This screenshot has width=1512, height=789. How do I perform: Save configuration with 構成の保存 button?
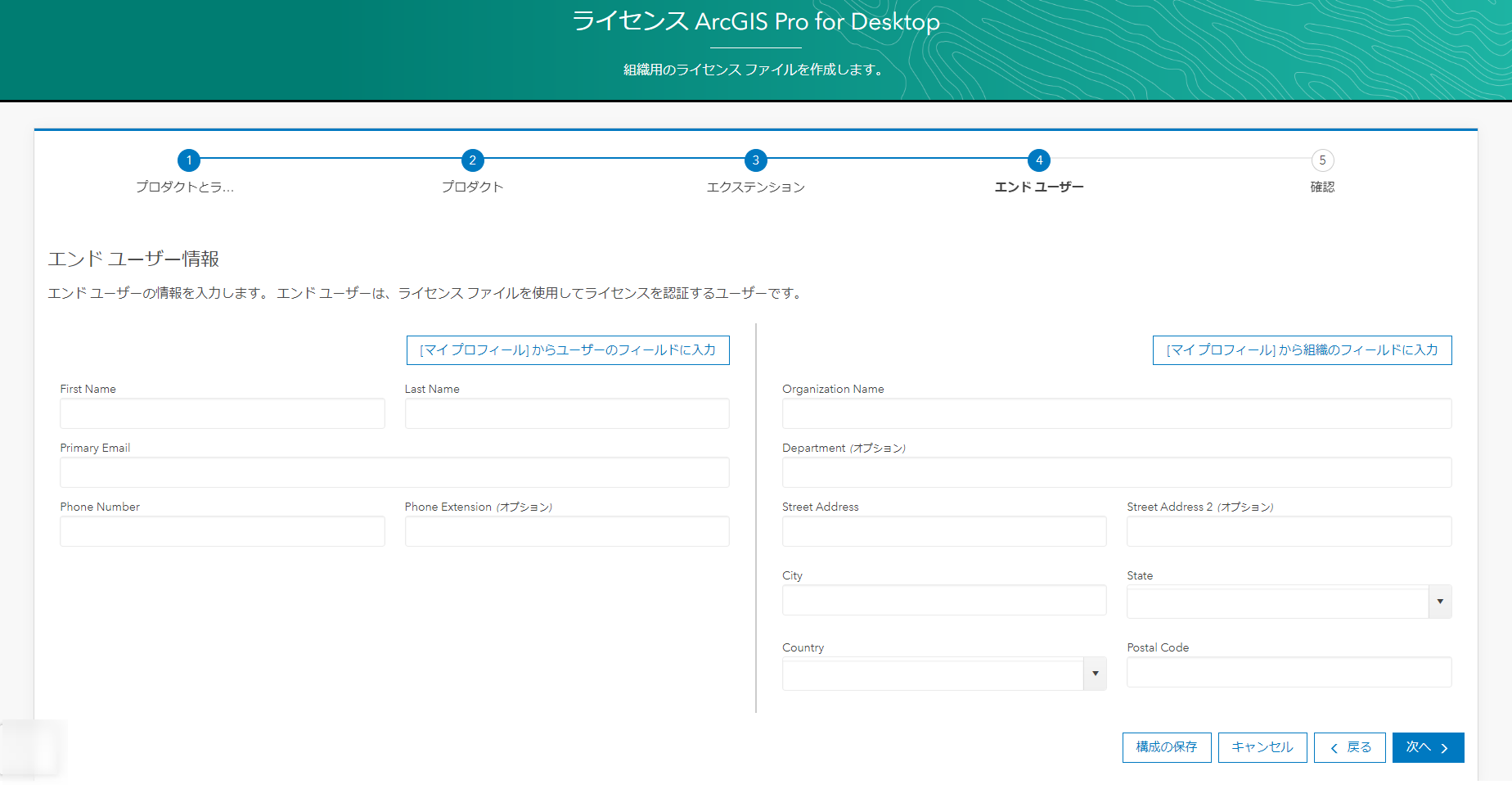tap(1167, 747)
